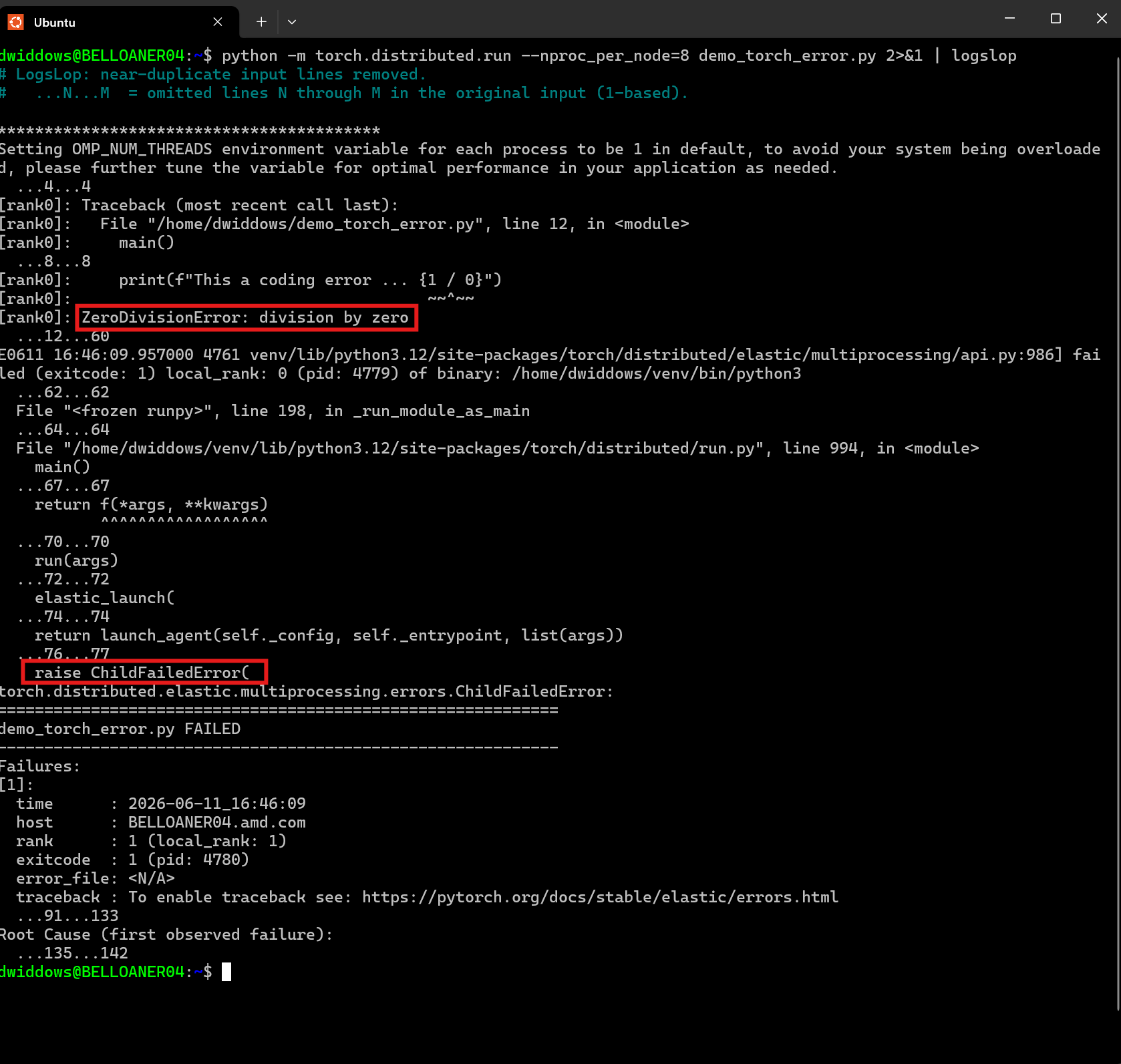Image resolution: width=1121 pixels, height=1064 pixels.
Task: Click the 'Root Cause (first observed failure):' line
Action: pos(166,934)
